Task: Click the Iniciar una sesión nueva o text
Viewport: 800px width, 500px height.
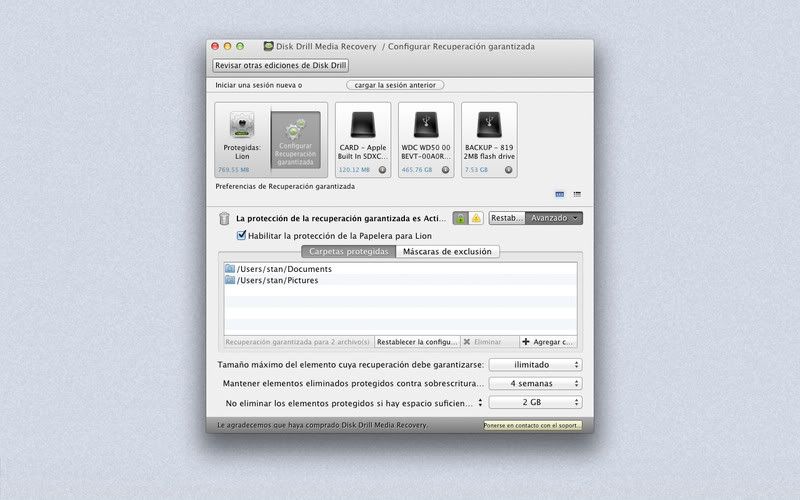Action: click(259, 85)
